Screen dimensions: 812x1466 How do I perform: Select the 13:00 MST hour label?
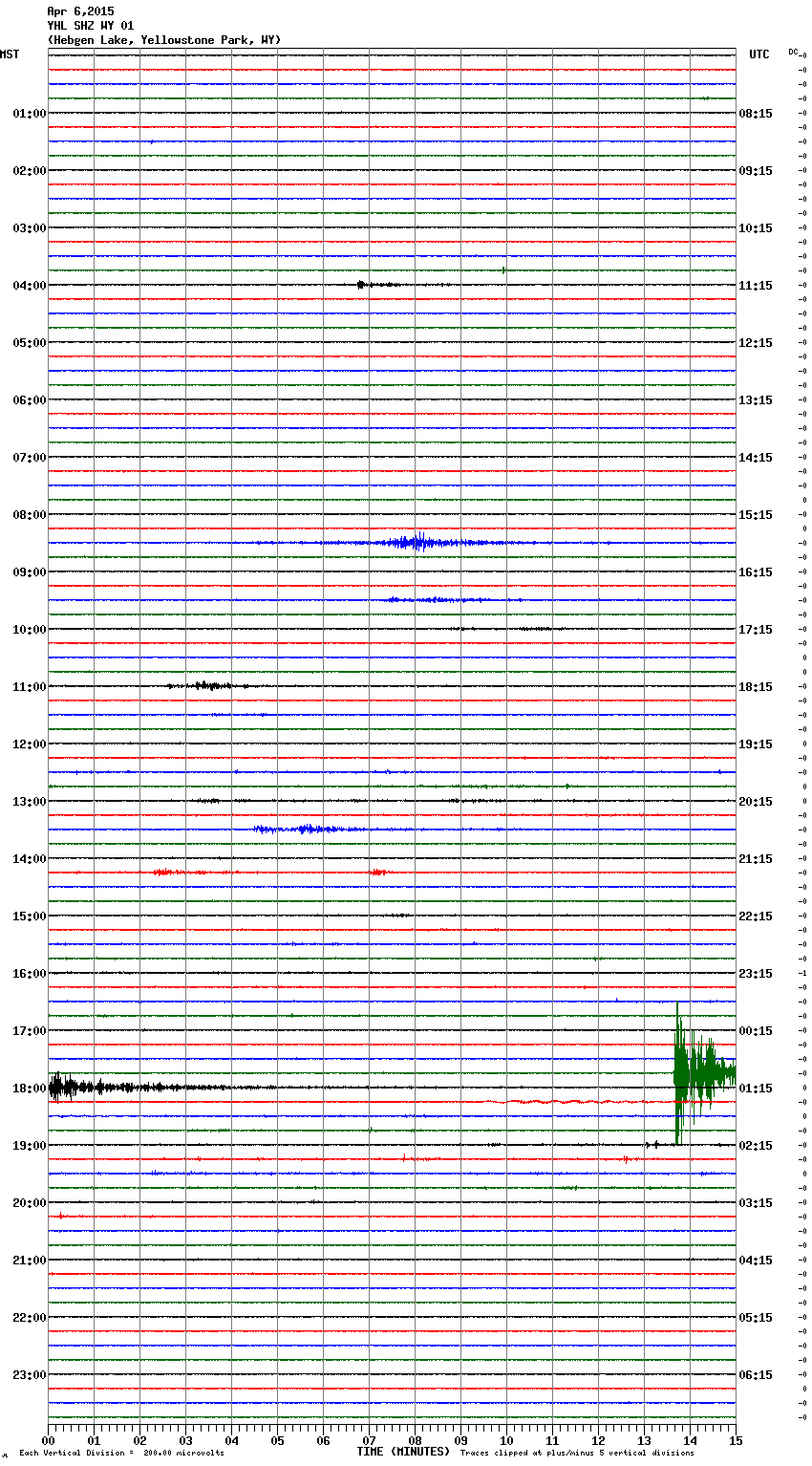click(x=30, y=802)
